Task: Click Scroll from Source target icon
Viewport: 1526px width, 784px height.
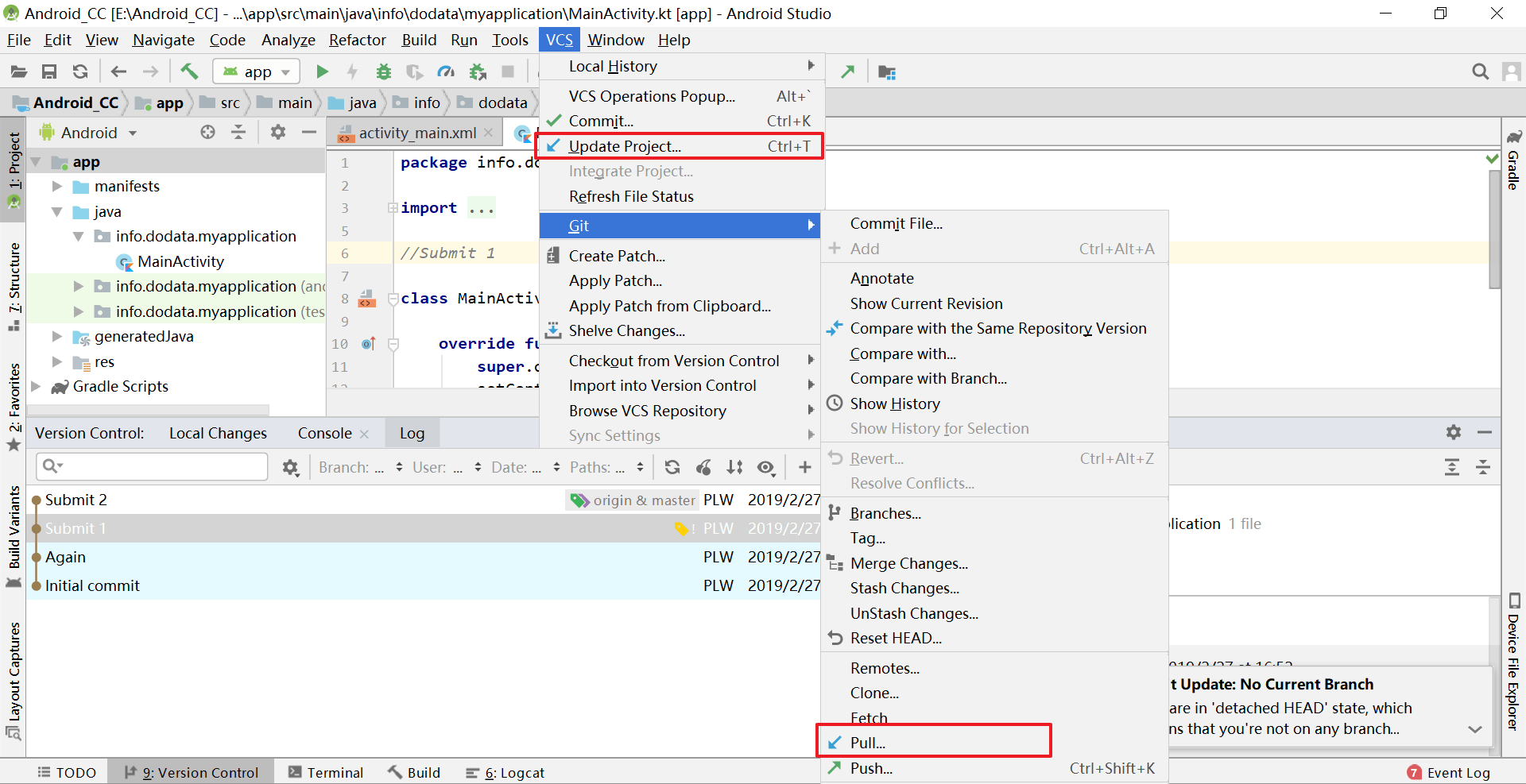Action: 207,133
